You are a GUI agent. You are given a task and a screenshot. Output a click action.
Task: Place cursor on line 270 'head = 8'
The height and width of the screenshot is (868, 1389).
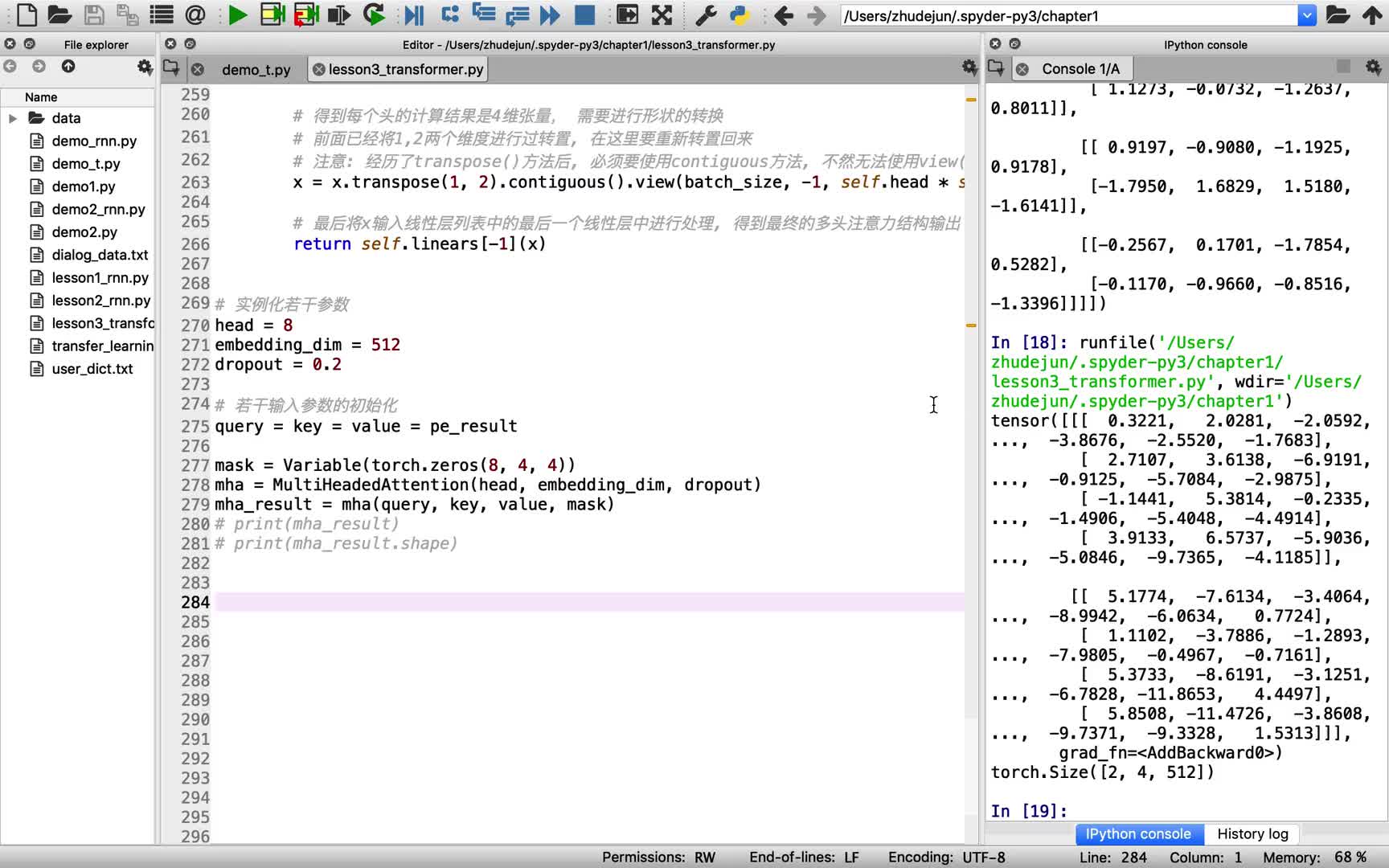(x=253, y=325)
